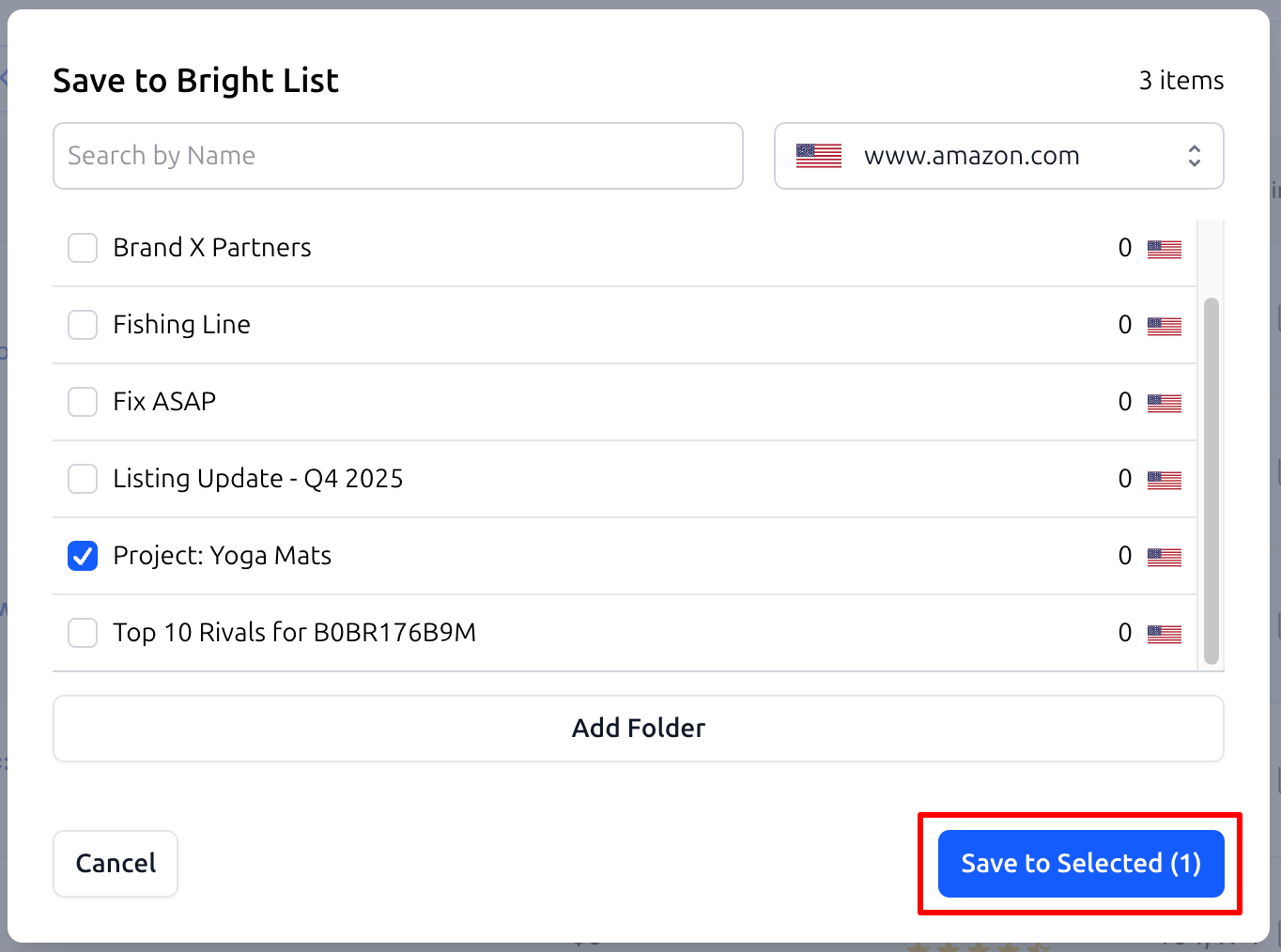Viewport: 1281px width, 952px height.
Task: Click the US flag beside Fishing Line
Action: point(1165,325)
